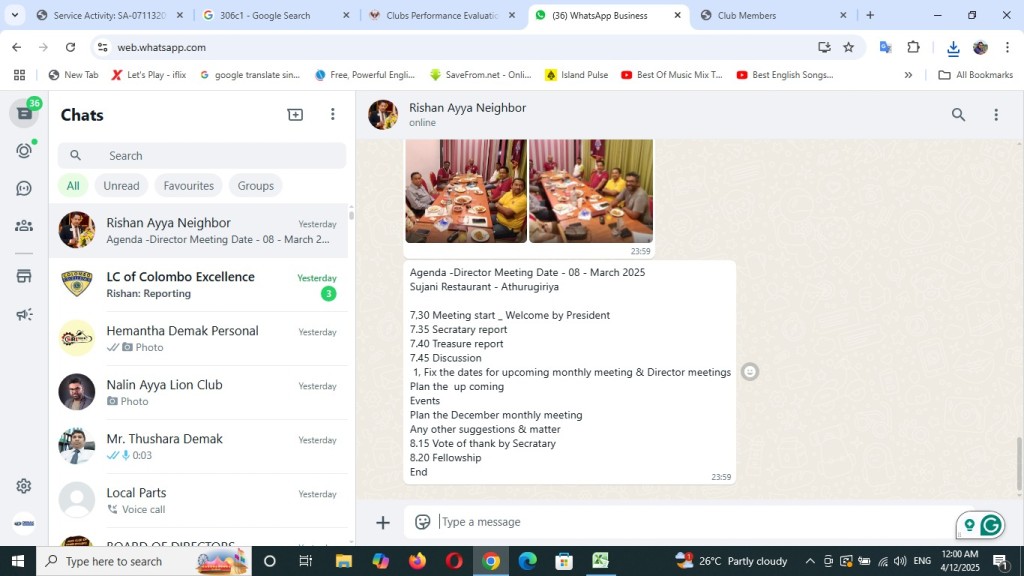Search within Rishan Ayya conversation
The height and width of the screenshot is (576, 1024).
pyautogui.click(x=958, y=115)
